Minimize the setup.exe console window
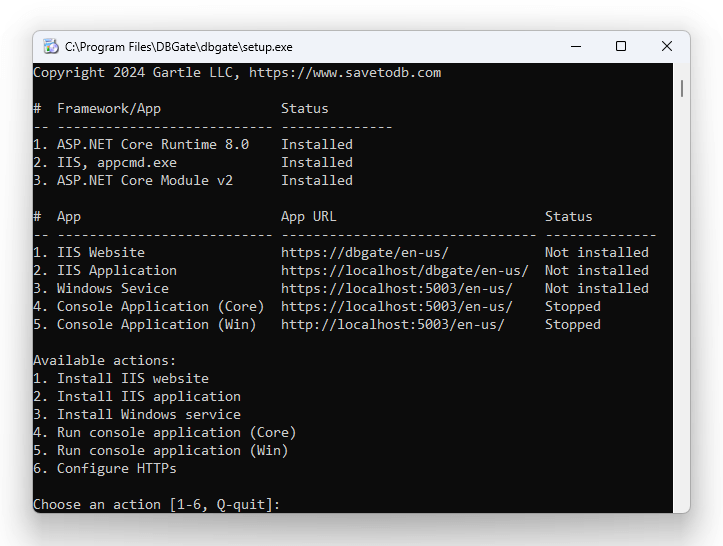The height and width of the screenshot is (546, 723). 575,47
